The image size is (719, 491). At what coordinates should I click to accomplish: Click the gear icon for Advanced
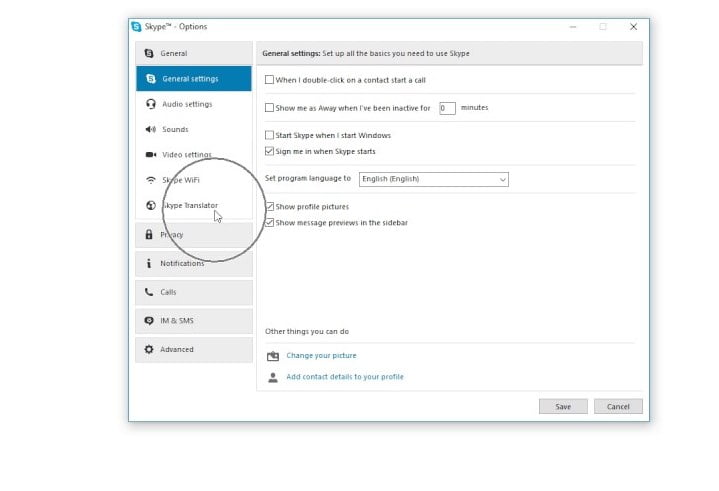[x=149, y=349]
